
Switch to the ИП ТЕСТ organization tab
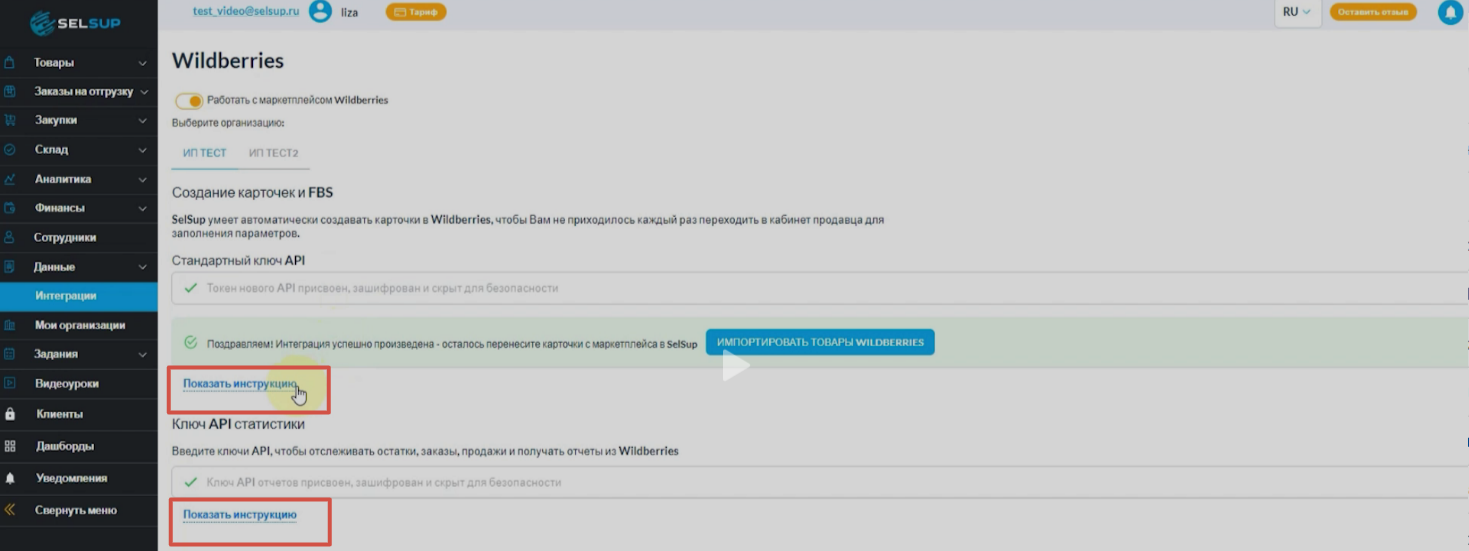pos(204,153)
